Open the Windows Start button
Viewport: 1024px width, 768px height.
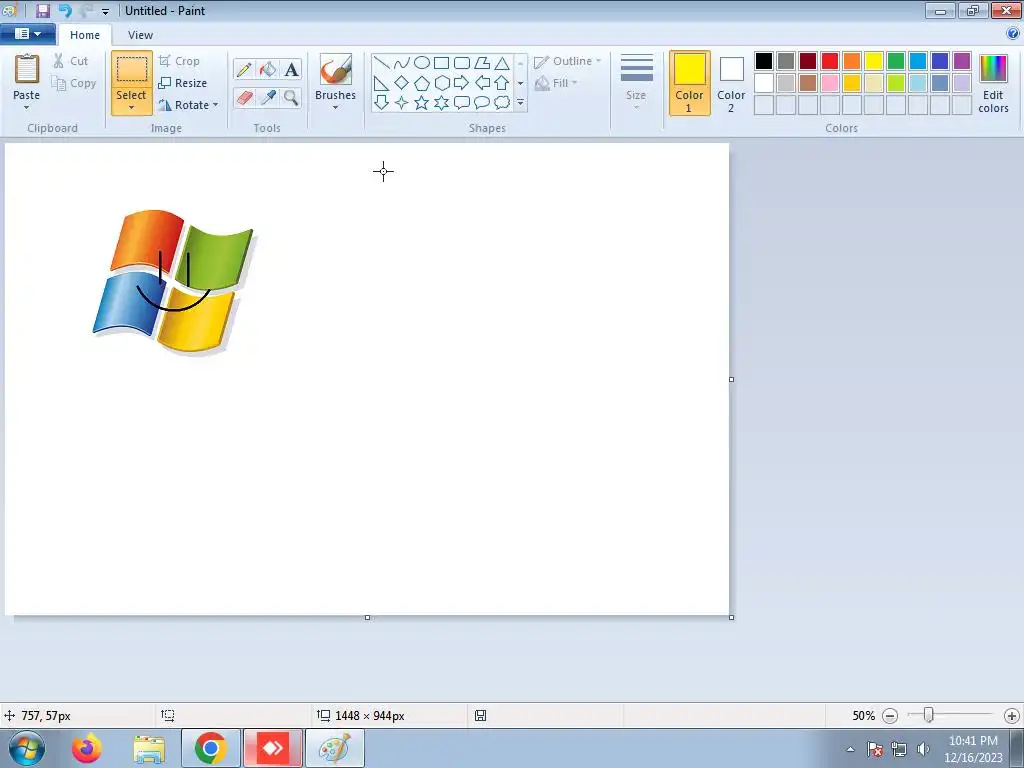click(27, 748)
